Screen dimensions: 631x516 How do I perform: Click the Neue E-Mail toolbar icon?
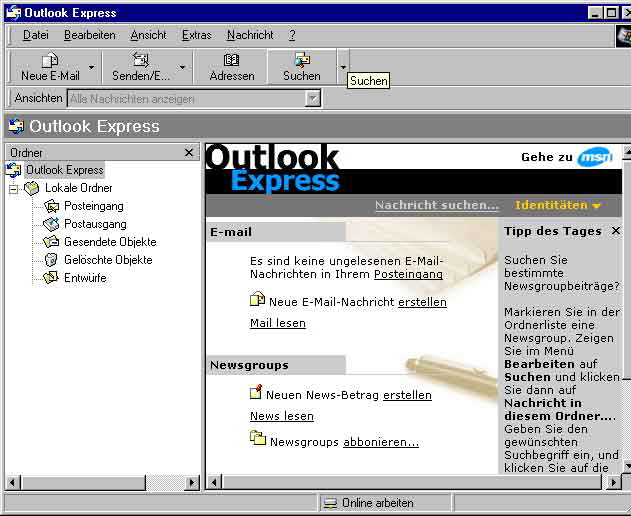point(50,61)
